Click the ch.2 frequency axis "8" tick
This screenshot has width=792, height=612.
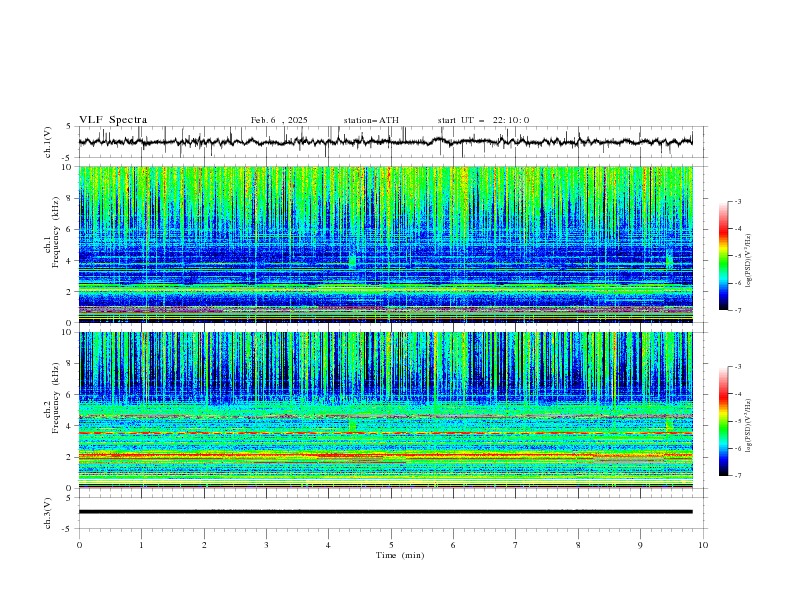click(71, 364)
